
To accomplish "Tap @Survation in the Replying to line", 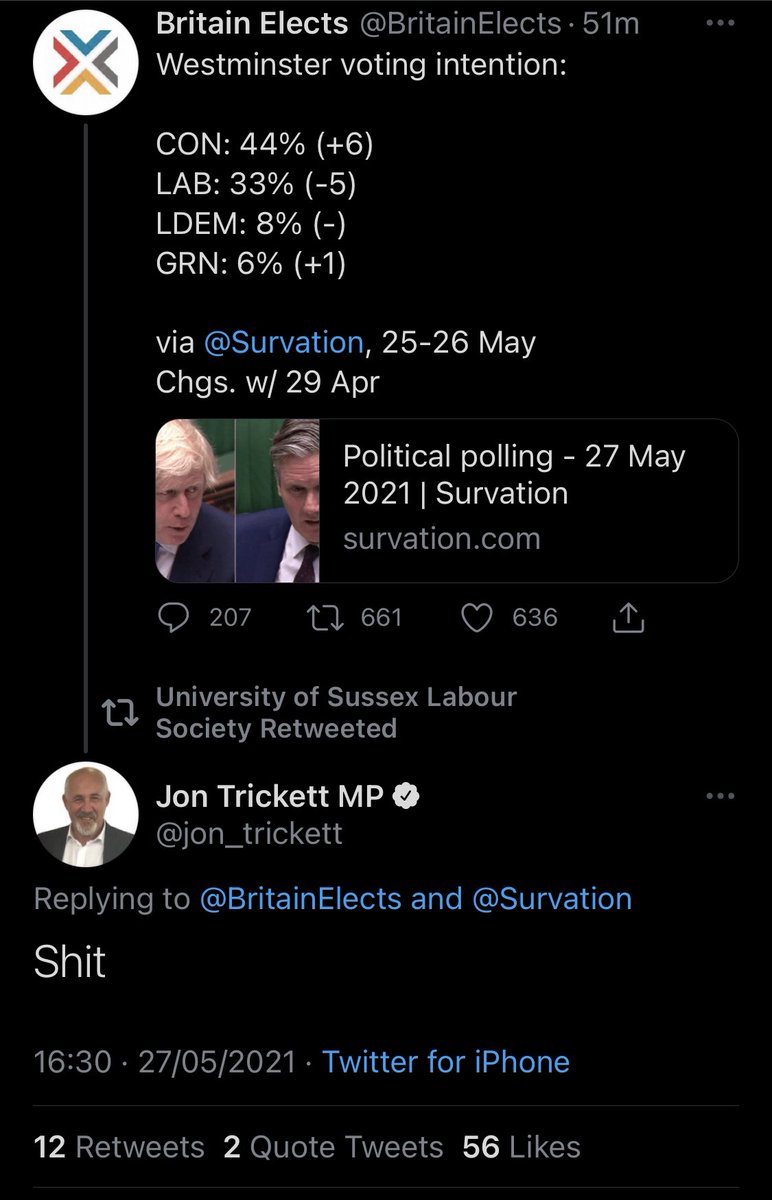I will click(551, 899).
